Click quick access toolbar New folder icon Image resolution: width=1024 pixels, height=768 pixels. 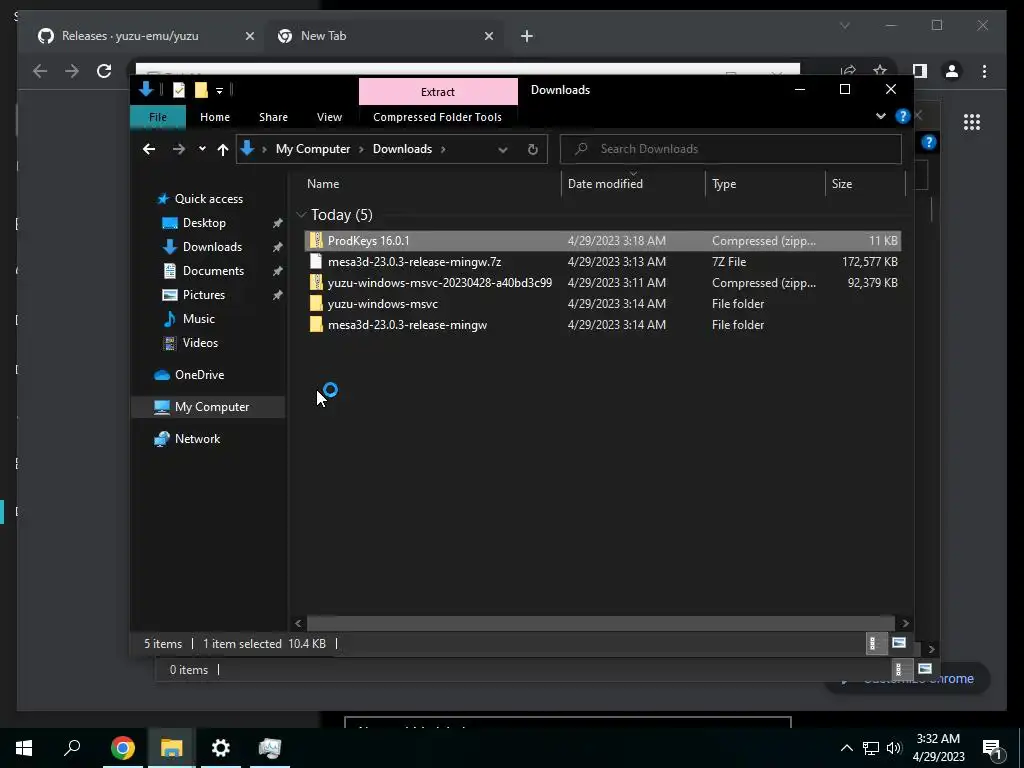point(201,90)
